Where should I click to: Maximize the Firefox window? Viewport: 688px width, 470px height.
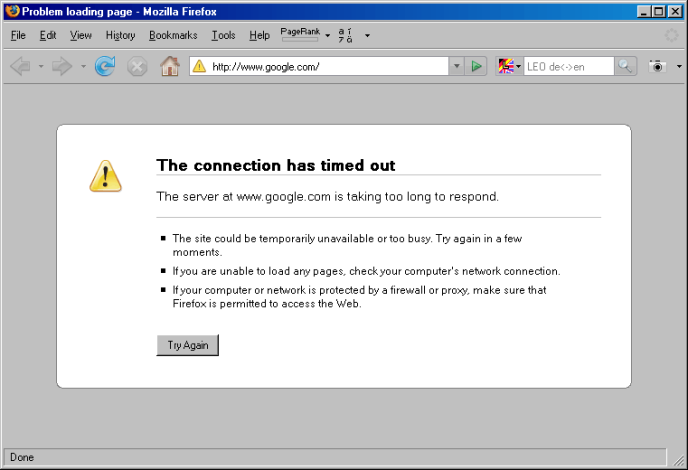tap(659, 11)
